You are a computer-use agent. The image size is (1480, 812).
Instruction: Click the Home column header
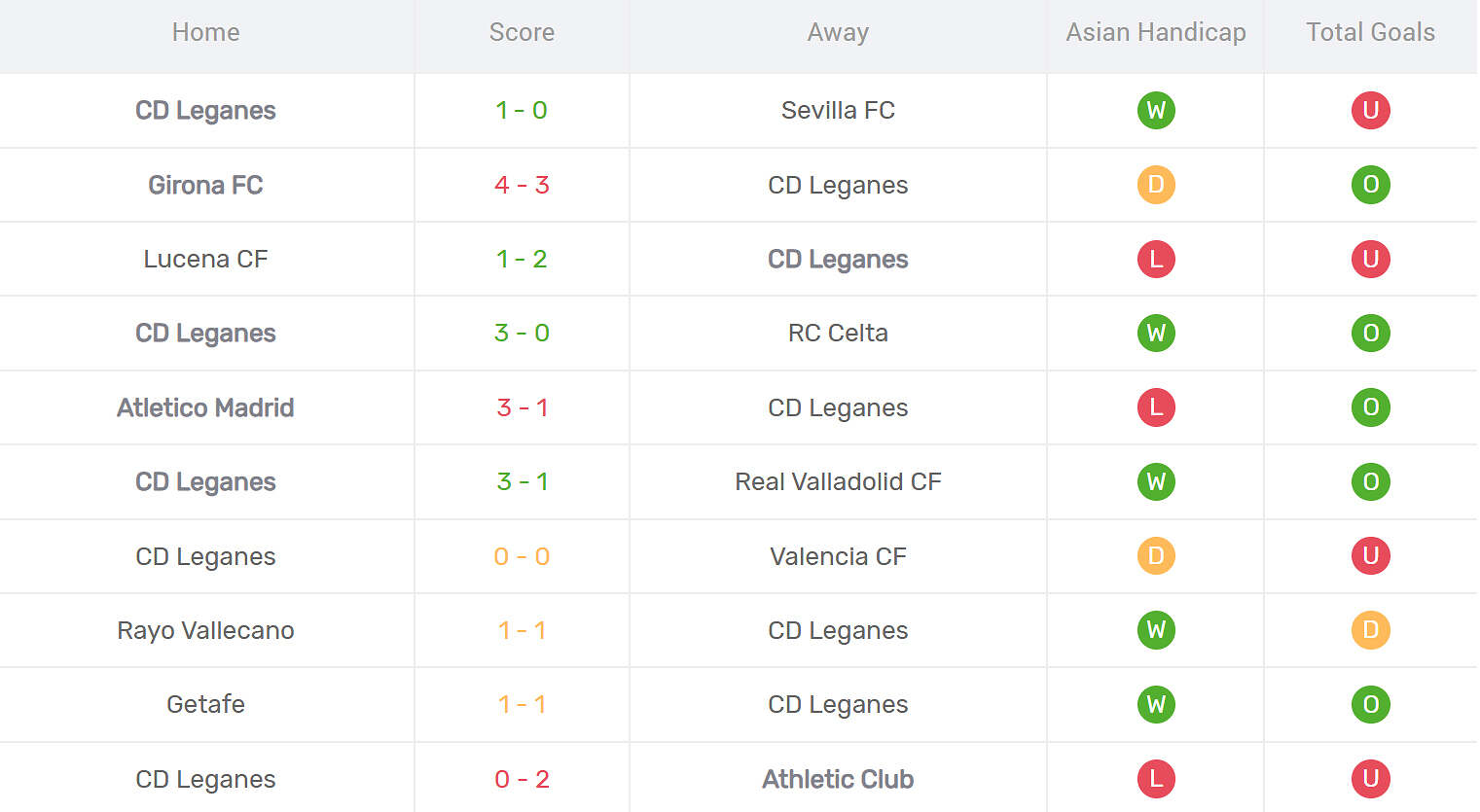point(205,32)
